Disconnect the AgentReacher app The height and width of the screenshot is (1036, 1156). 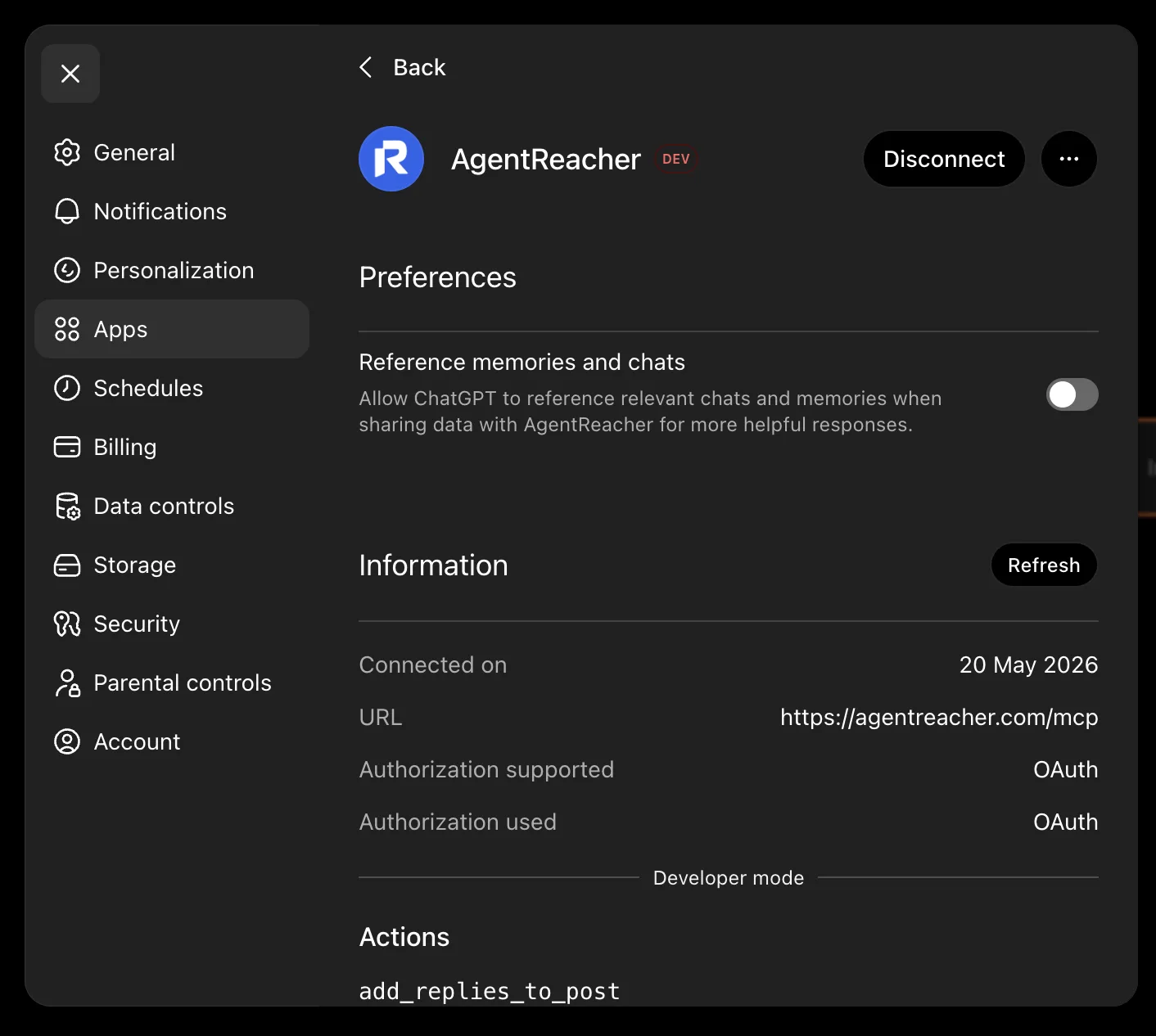point(944,159)
